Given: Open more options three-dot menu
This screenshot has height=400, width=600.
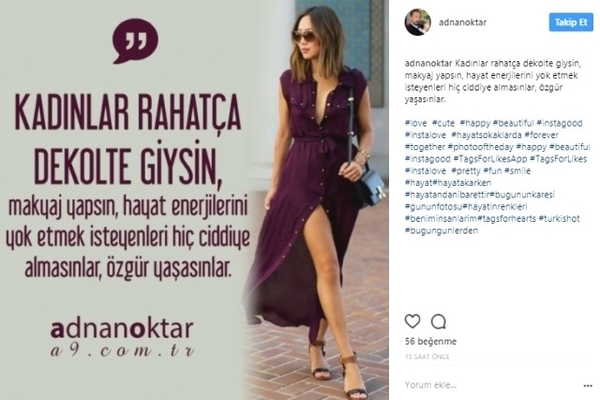Looking at the screenshot, I should tap(587, 386).
